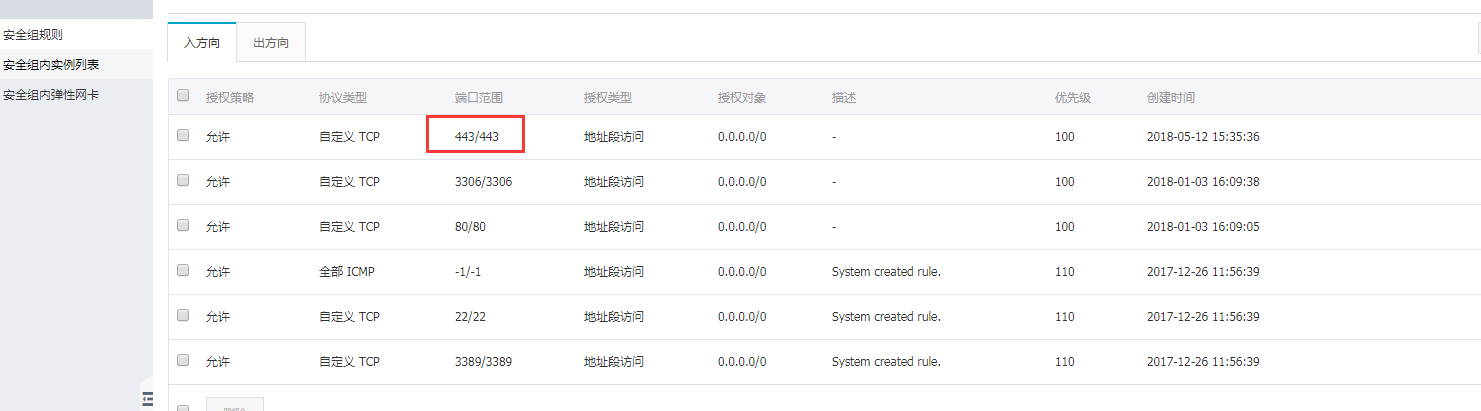The height and width of the screenshot is (411, 1481).
Task: Click the 3306/3306 port range cell
Action: click(x=483, y=182)
